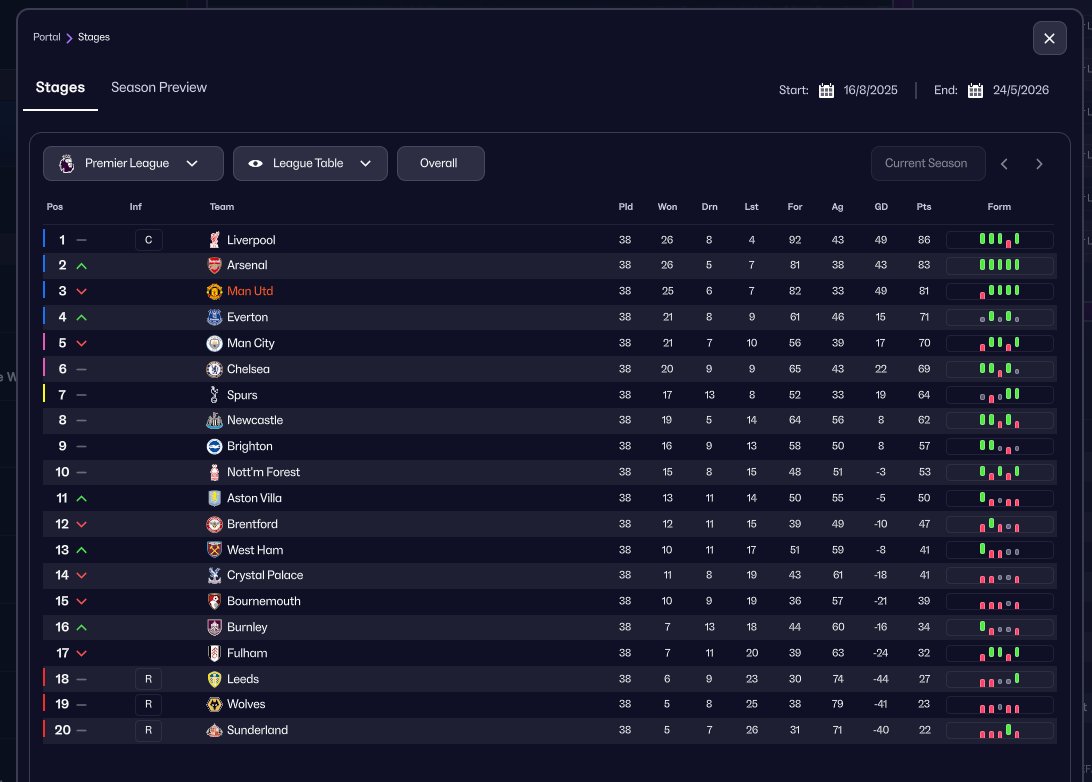This screenshot has width=1092, height=782.
Task: Click the End date calendar icon
Action: (975, 90)
